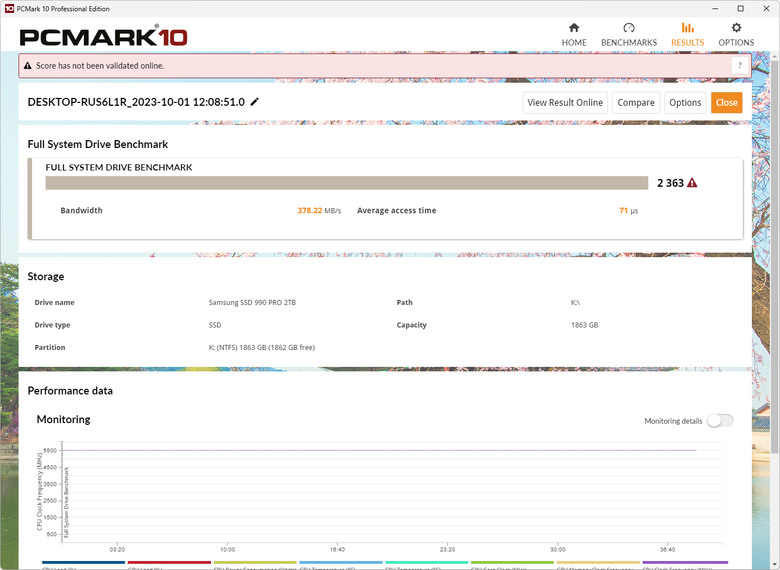This screenshot has width=780, height=570.
Task: Click the result name DESKTOP-RUS6L1R text
Action: (x=136, y=102)
